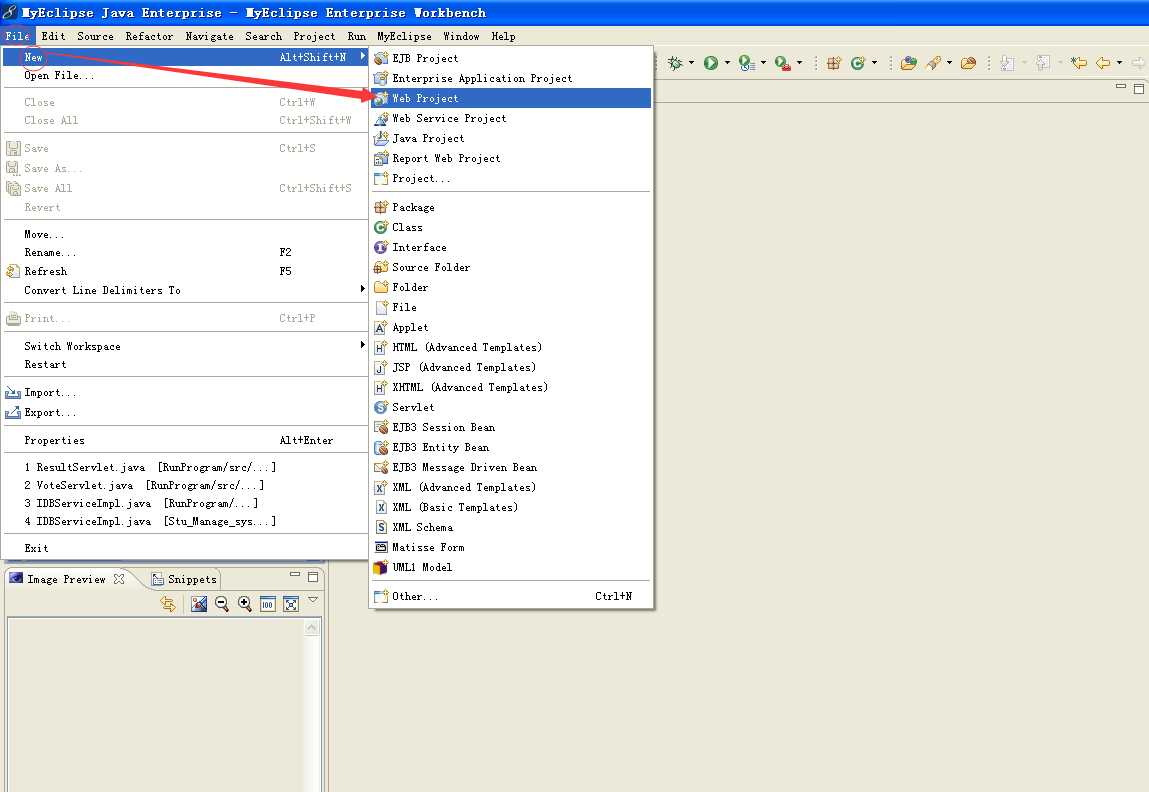Click the Open Type folder toolbar icon

(x=909, y=63)
